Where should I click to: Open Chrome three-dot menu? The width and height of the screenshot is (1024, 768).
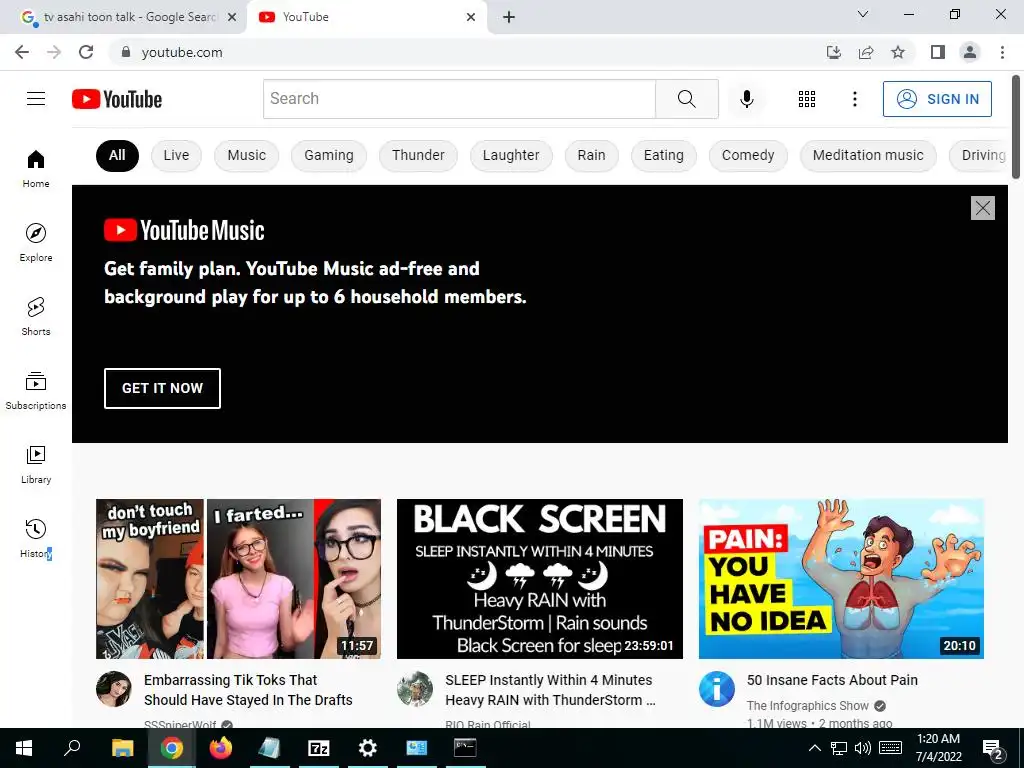click(1002, 52)
